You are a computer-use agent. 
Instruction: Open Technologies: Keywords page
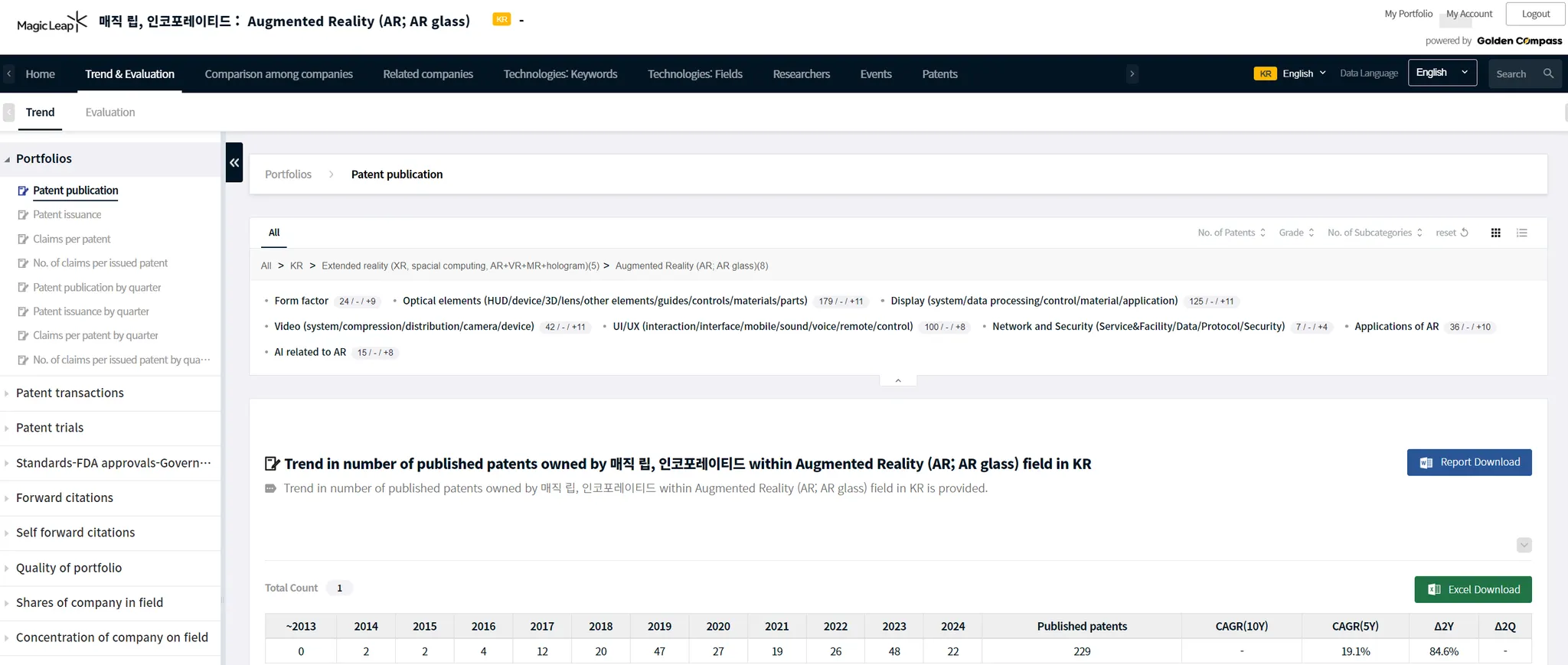click(x=560, y=74)
